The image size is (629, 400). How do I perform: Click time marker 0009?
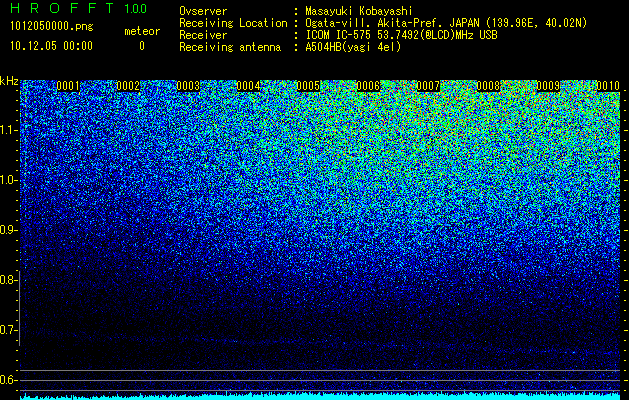click(548, 86)
